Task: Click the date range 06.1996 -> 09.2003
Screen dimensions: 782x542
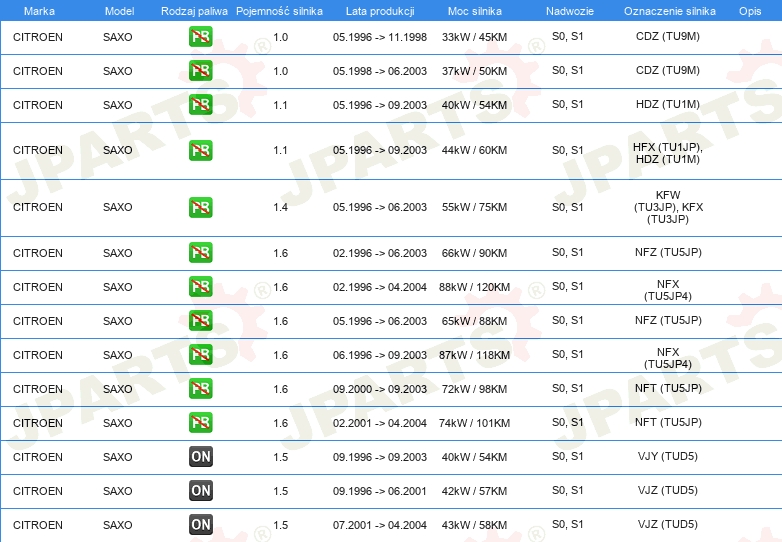Action: click(x=380, y=355)
